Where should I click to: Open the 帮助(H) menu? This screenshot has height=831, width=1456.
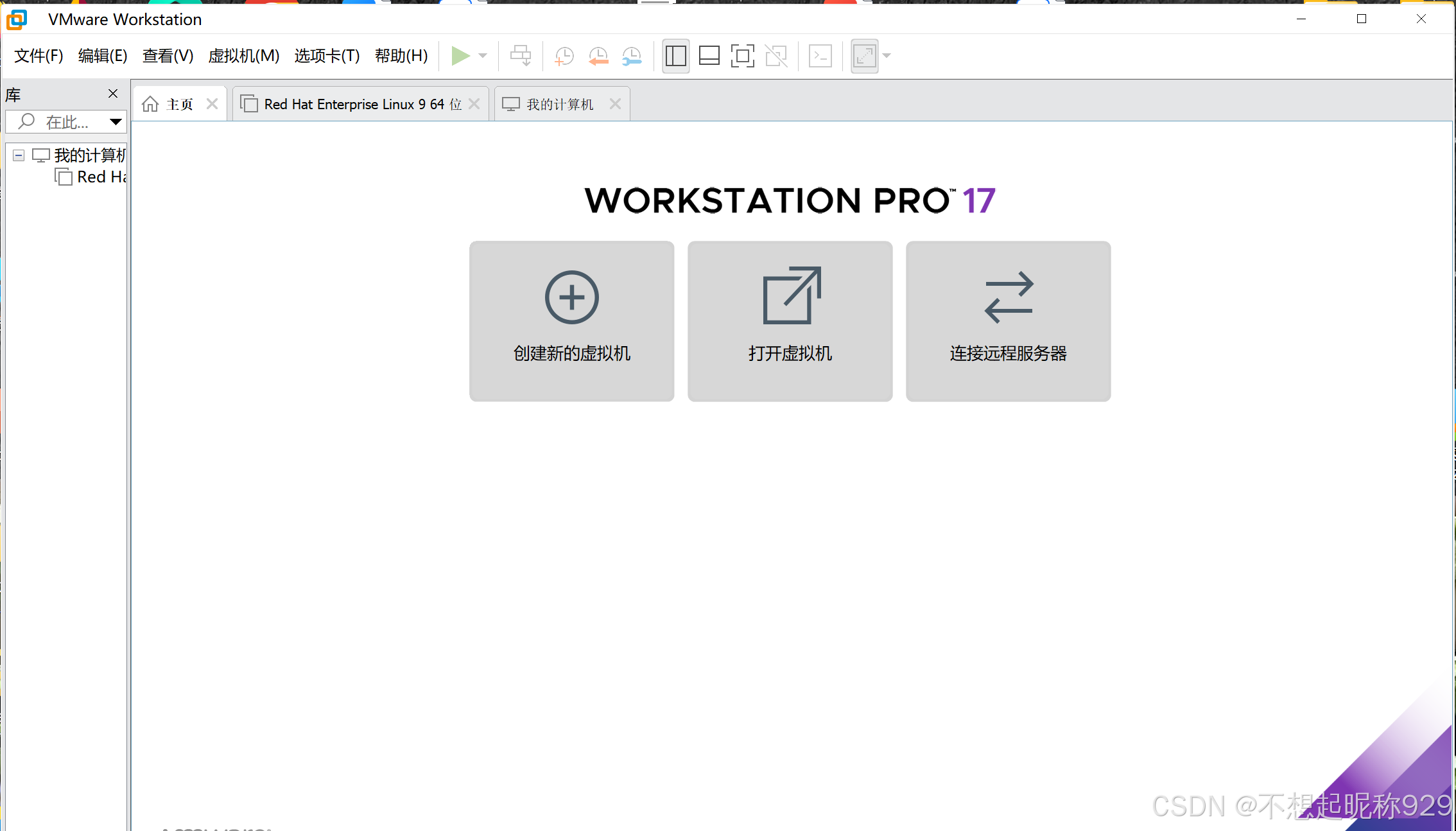401,56
